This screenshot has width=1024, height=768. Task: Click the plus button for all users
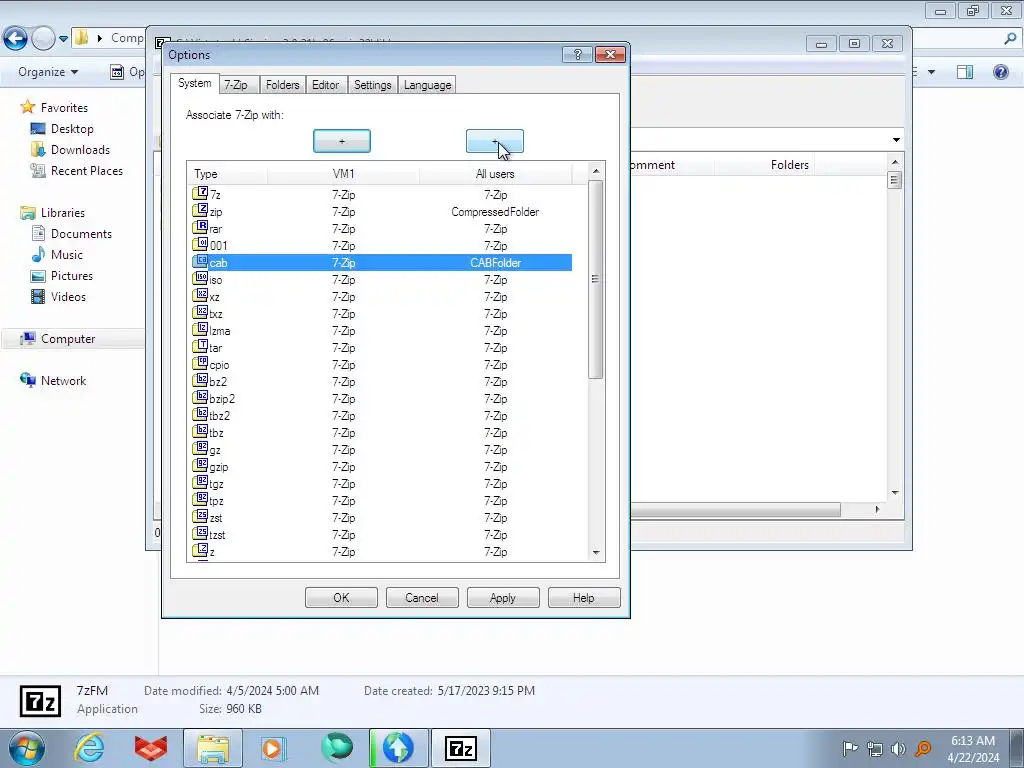coord(494,141)
